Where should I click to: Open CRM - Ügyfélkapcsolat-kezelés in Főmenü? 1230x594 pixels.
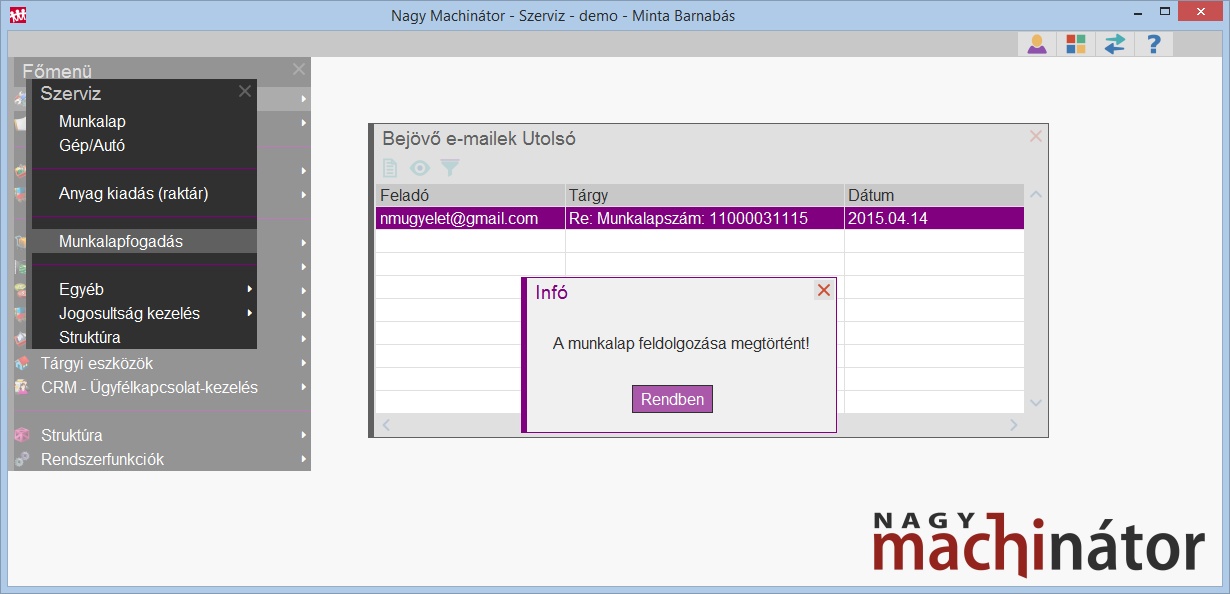click(150, 387)
